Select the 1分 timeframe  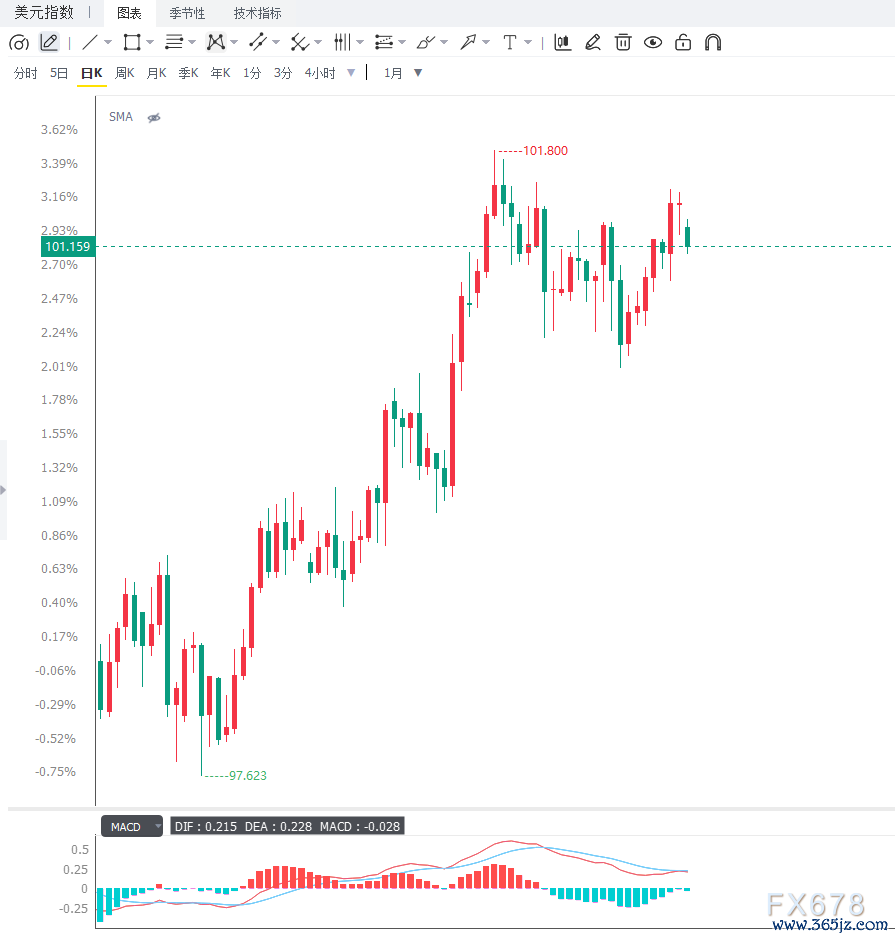tap(252, 73)
